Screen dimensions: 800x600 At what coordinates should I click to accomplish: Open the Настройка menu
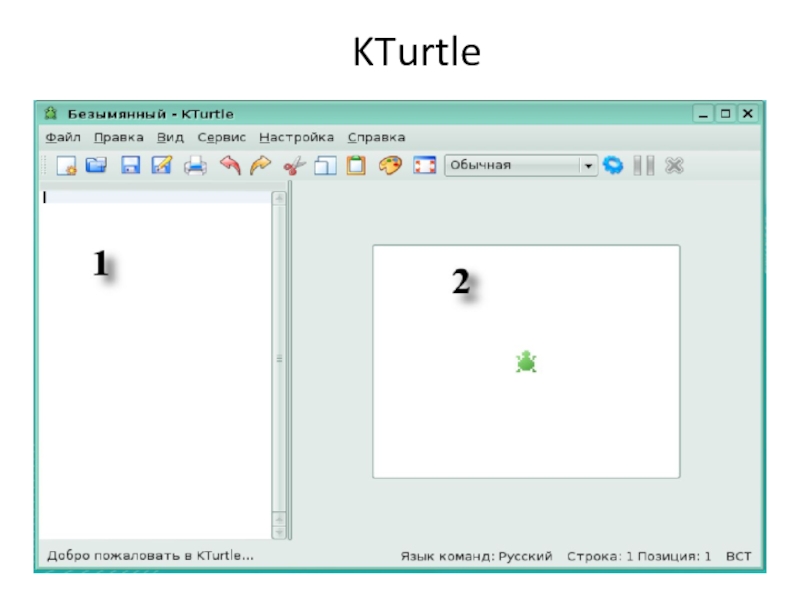pos(296,137)
